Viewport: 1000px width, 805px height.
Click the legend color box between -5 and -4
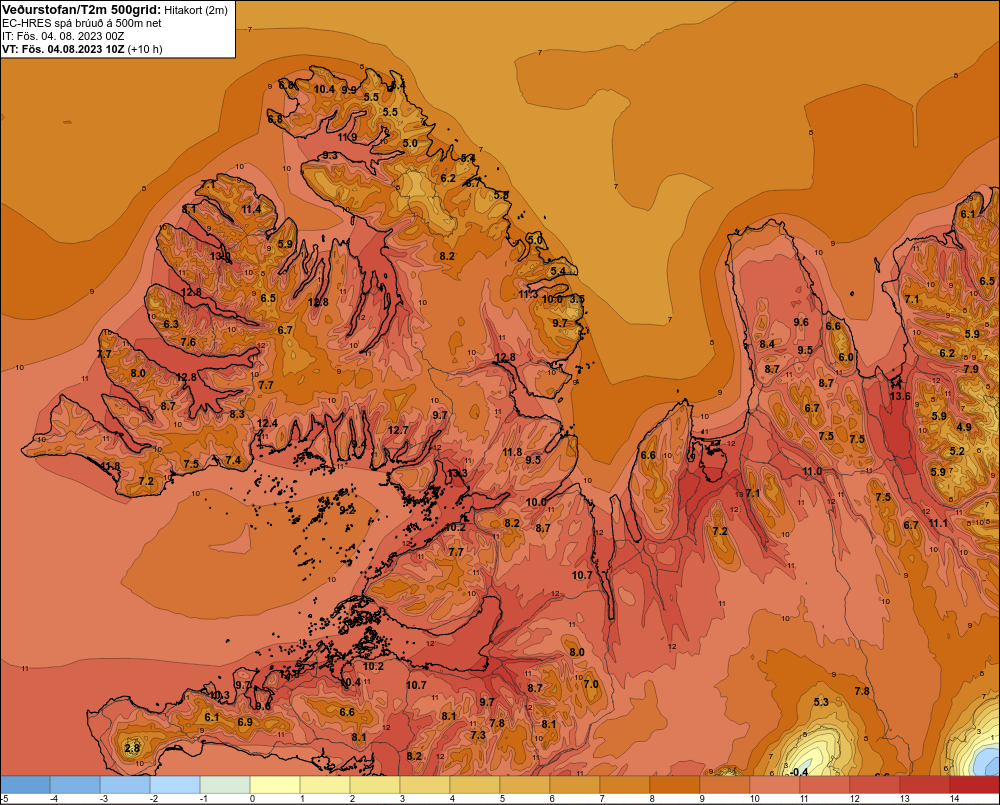click(25, 784)
